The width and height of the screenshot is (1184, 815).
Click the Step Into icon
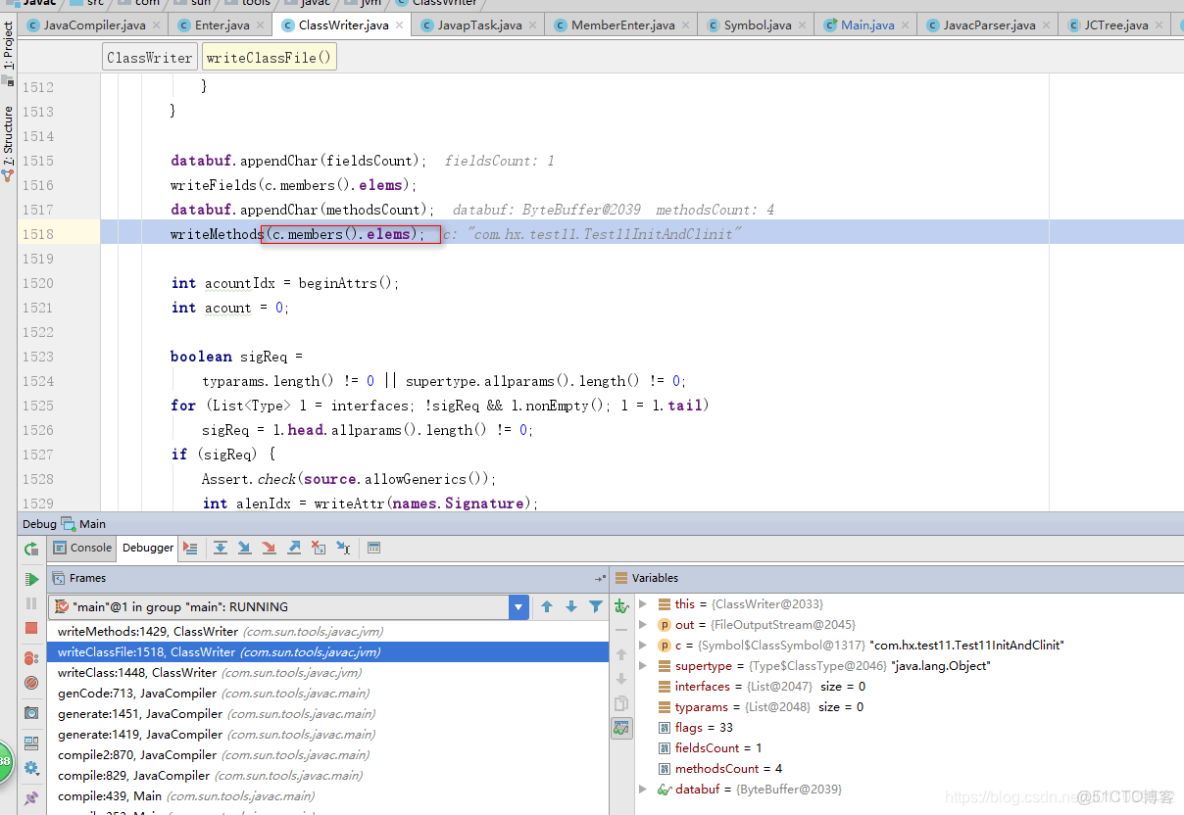245,547
